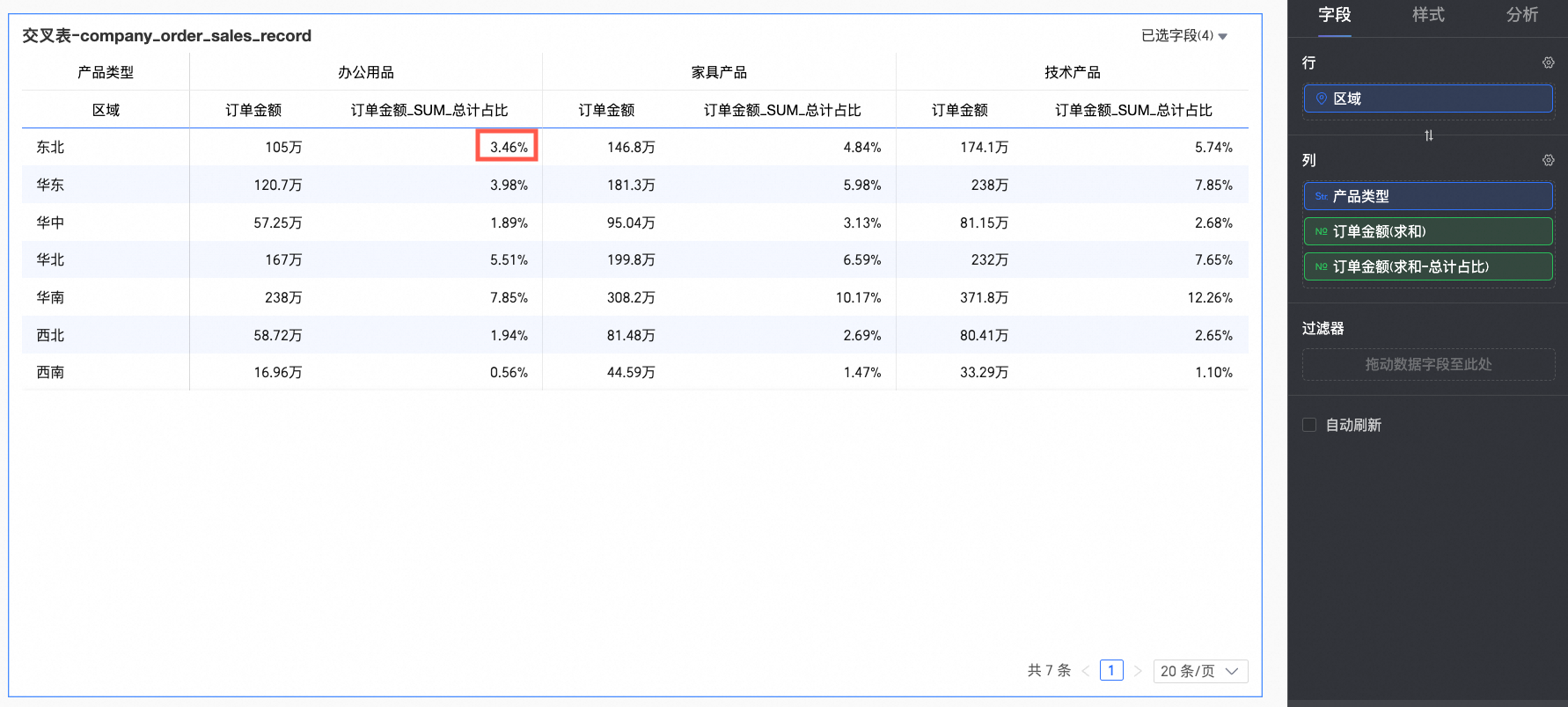Select the 订单金额(求和-总计占比) column field
The height and width of the screenshot is (707, 1568).
pyautogui.click(x=1427, y=266)
